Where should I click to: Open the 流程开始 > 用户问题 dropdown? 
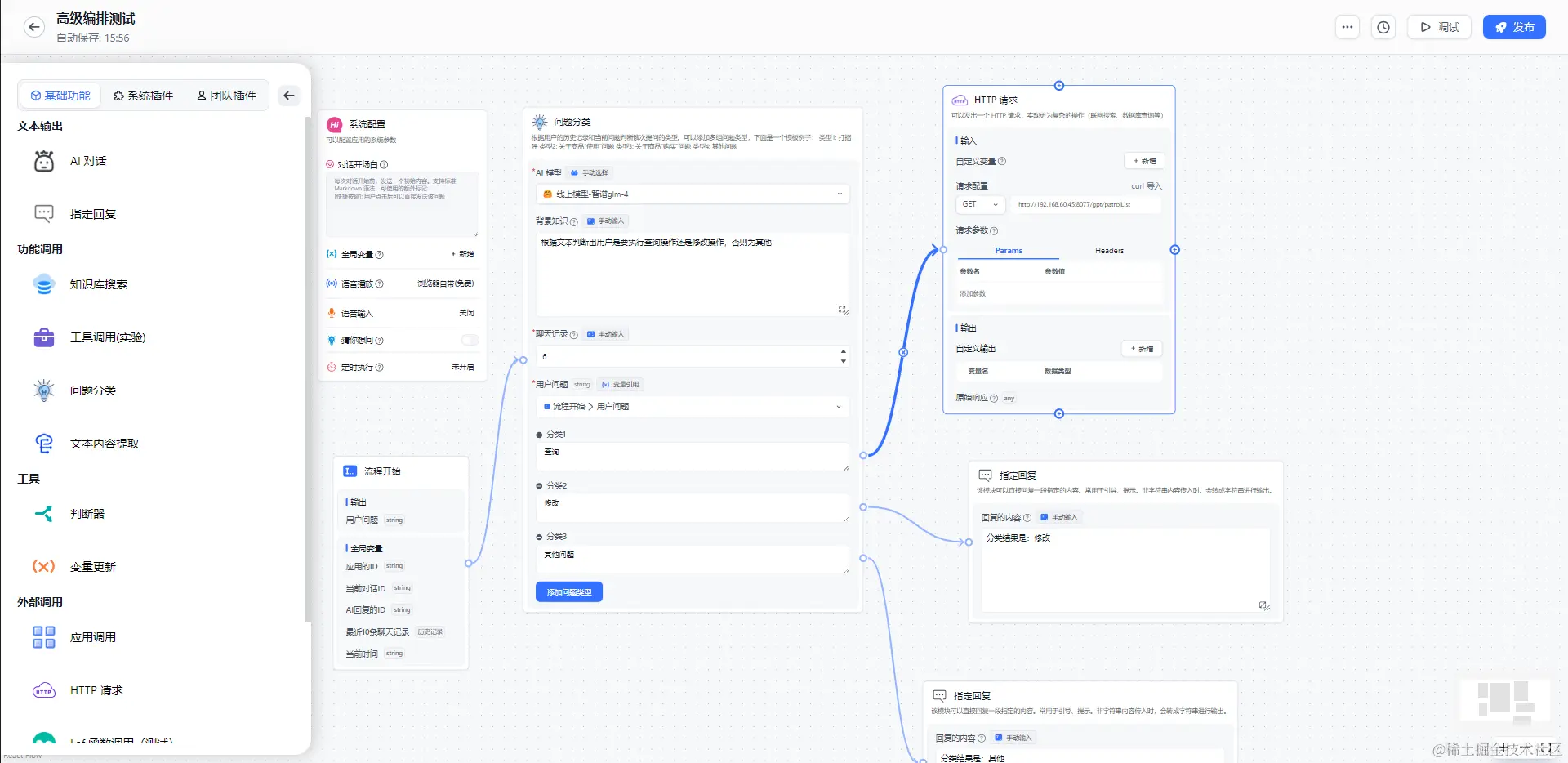point(693,406)
